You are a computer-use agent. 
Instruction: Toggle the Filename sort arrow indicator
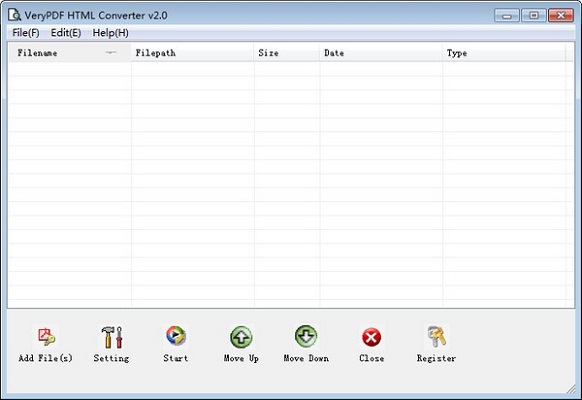point(111,53)
